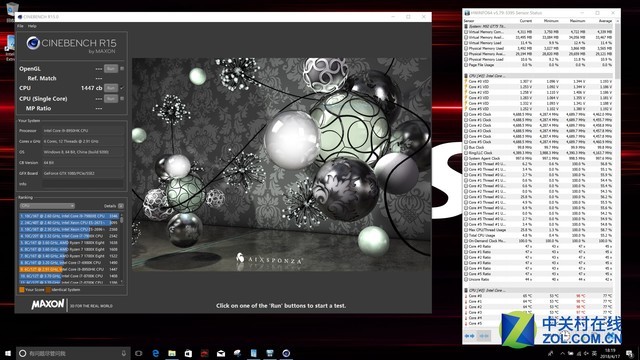Open Task View on the taskbar
The width and height of the screenshot is (640, 360).
139,353
